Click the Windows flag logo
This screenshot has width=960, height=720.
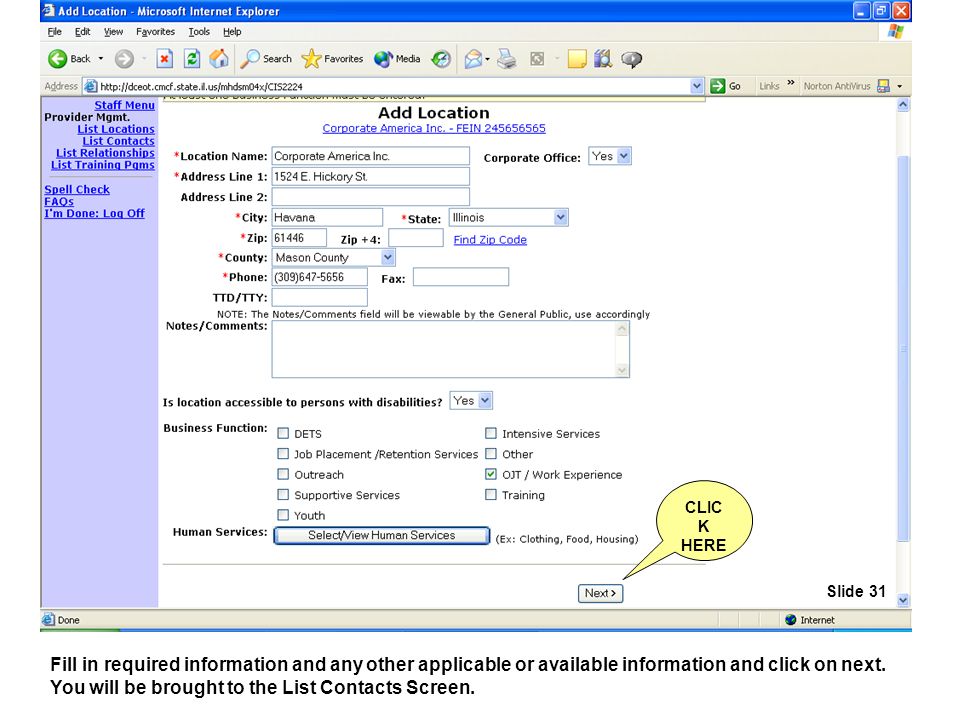click(896, 31)
